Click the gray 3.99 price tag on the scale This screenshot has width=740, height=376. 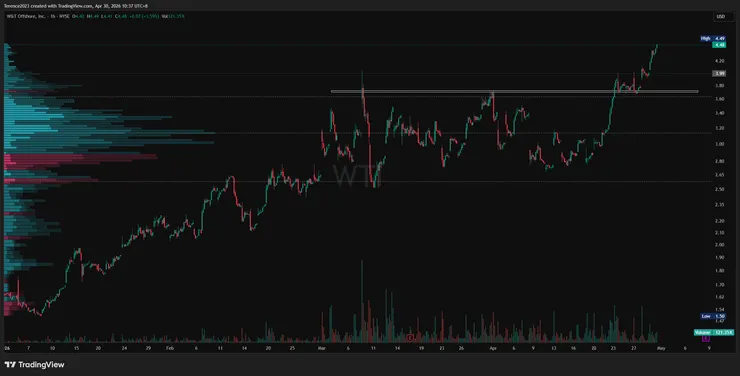719,74
